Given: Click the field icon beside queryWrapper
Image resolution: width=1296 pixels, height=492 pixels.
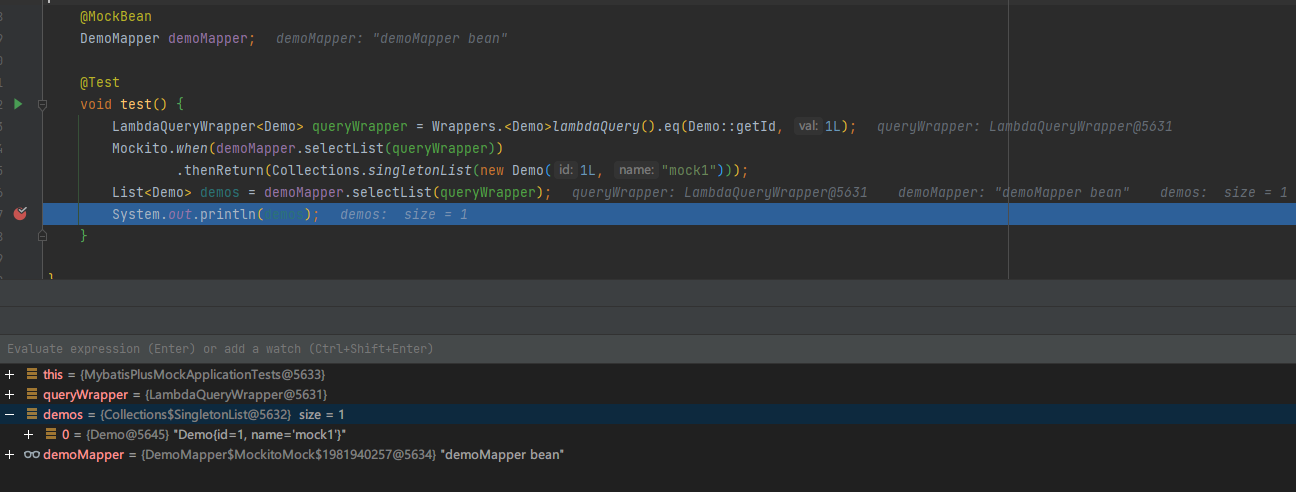Looking at the screenshot, I should pos(32,394).
